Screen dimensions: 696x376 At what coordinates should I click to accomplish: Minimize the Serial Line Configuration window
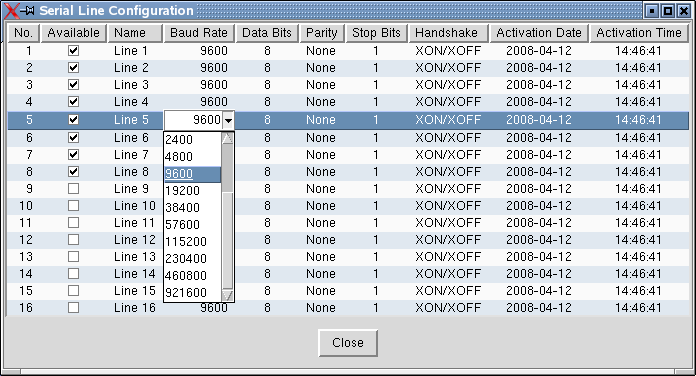tap(652, 11)
